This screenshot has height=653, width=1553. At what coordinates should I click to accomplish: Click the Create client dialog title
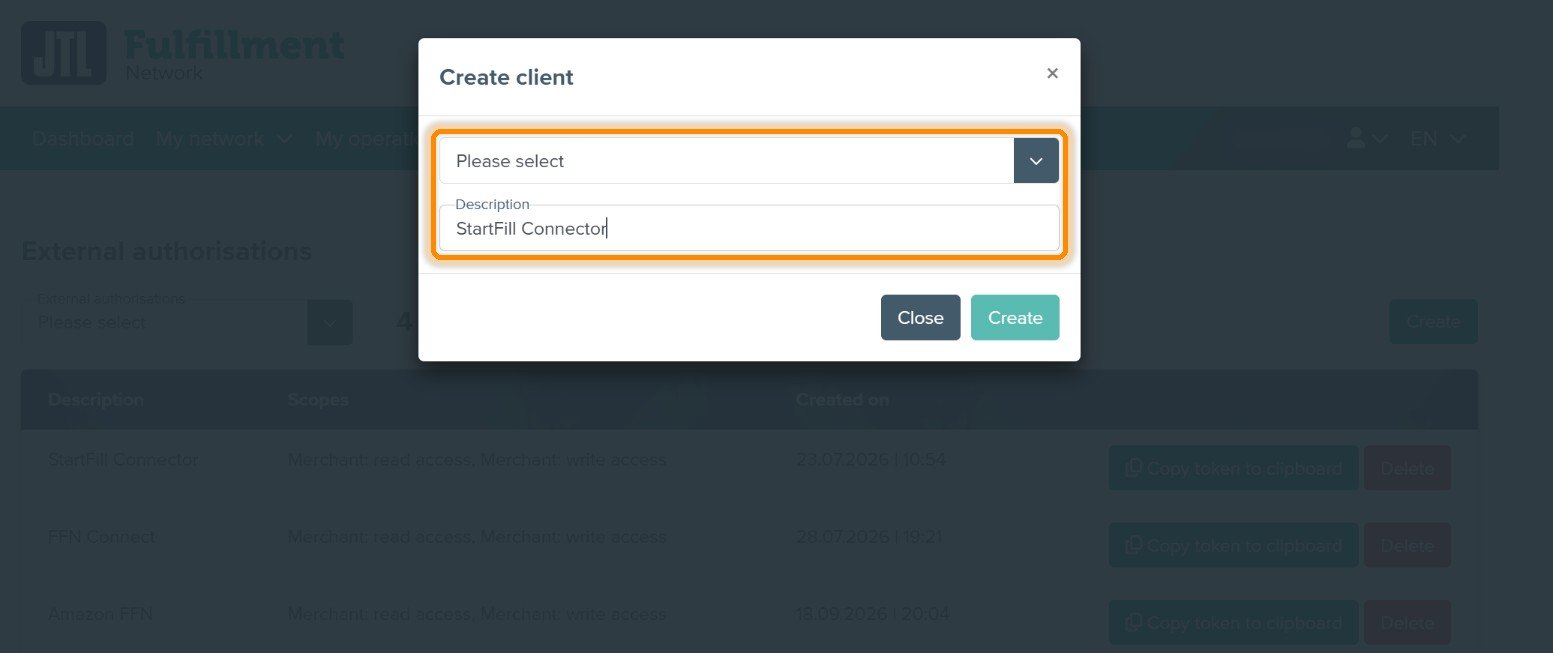coord(506,77)
